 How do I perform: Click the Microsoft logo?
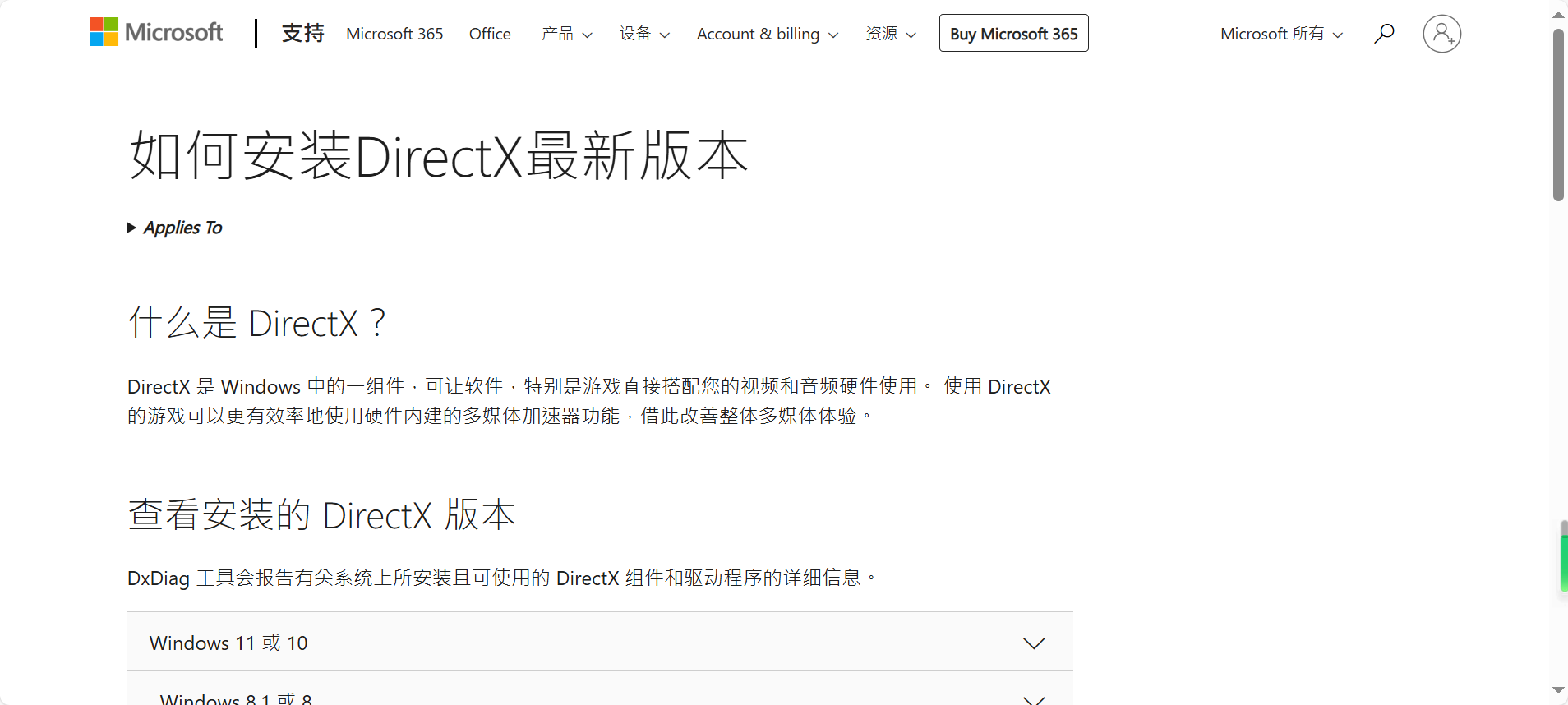coord(156,33)
